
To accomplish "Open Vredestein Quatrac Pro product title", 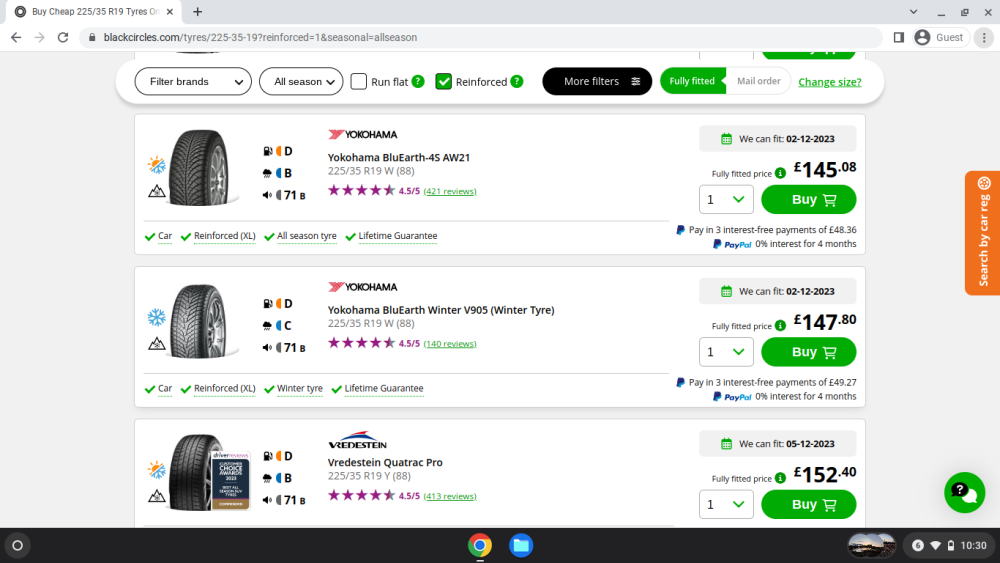I will point(385,462).
